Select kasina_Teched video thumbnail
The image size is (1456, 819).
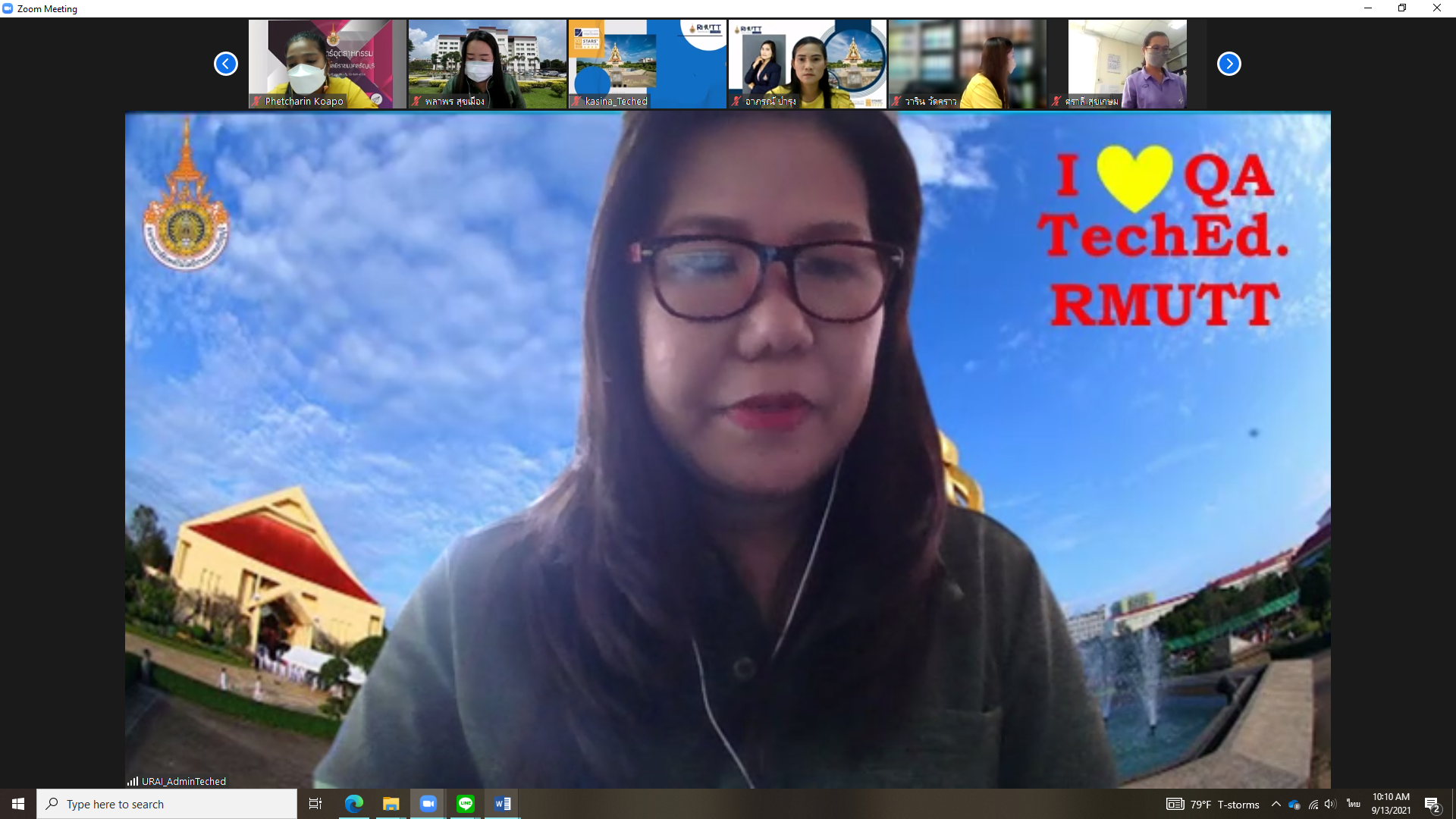pos(648,64)
